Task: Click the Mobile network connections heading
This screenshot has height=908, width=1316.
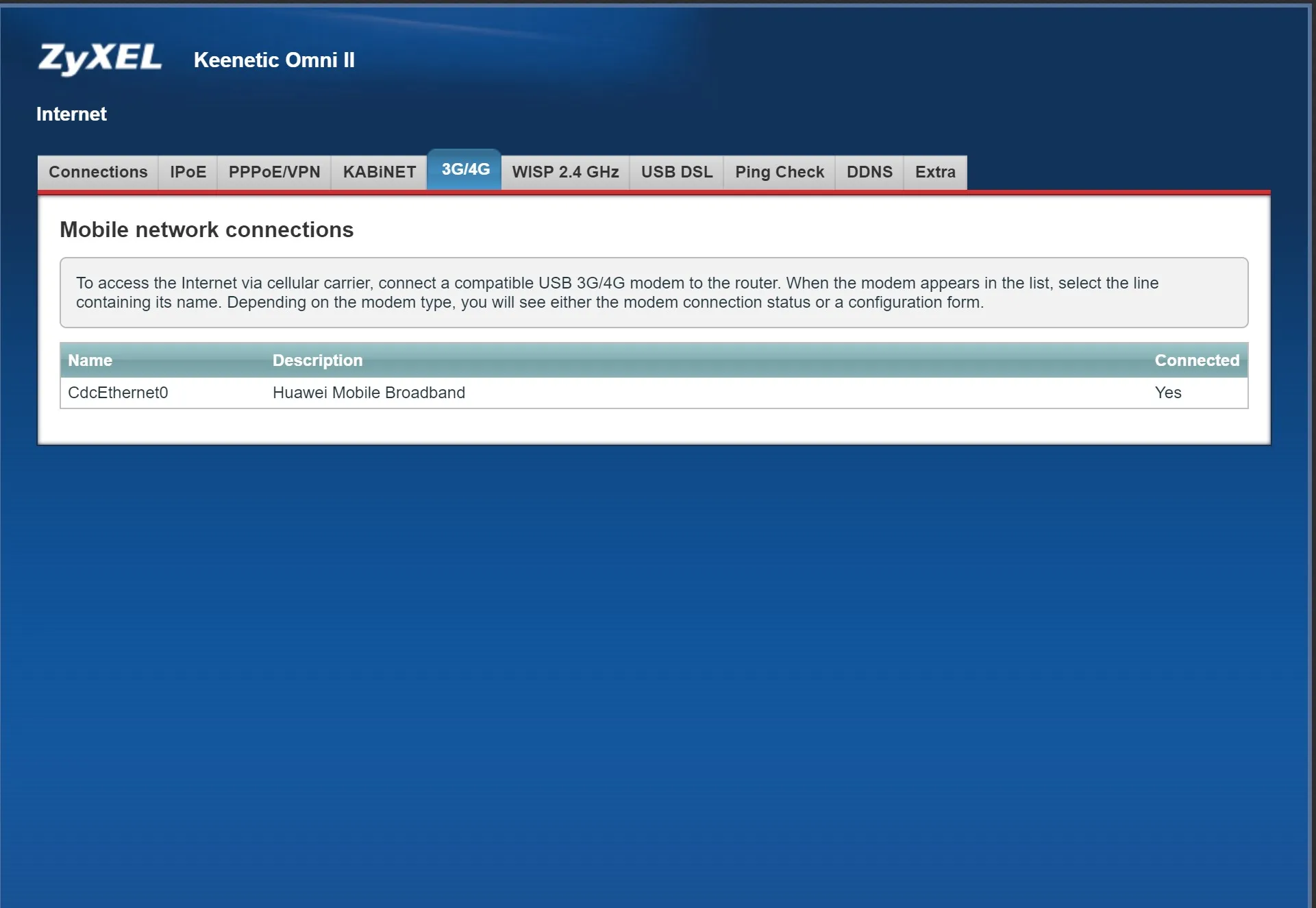Action: tap(206, 230)
